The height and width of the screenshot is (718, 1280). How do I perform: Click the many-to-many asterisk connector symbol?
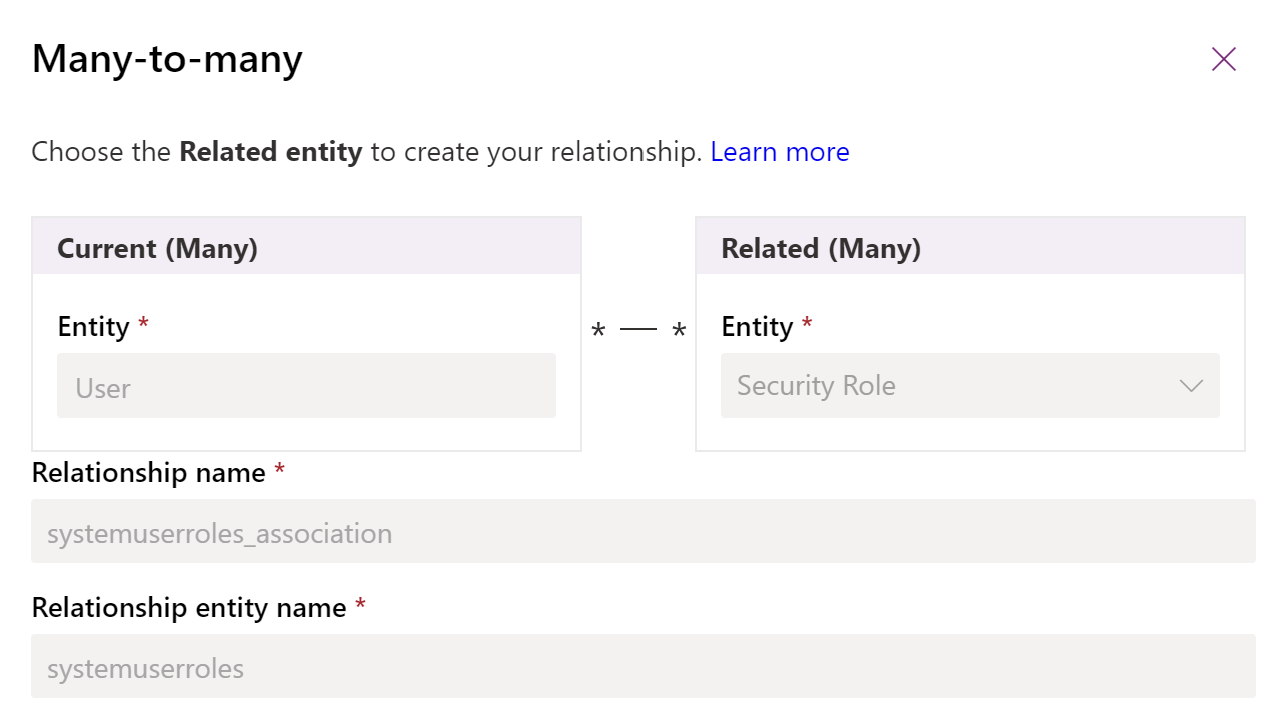(x=639, y=328)
